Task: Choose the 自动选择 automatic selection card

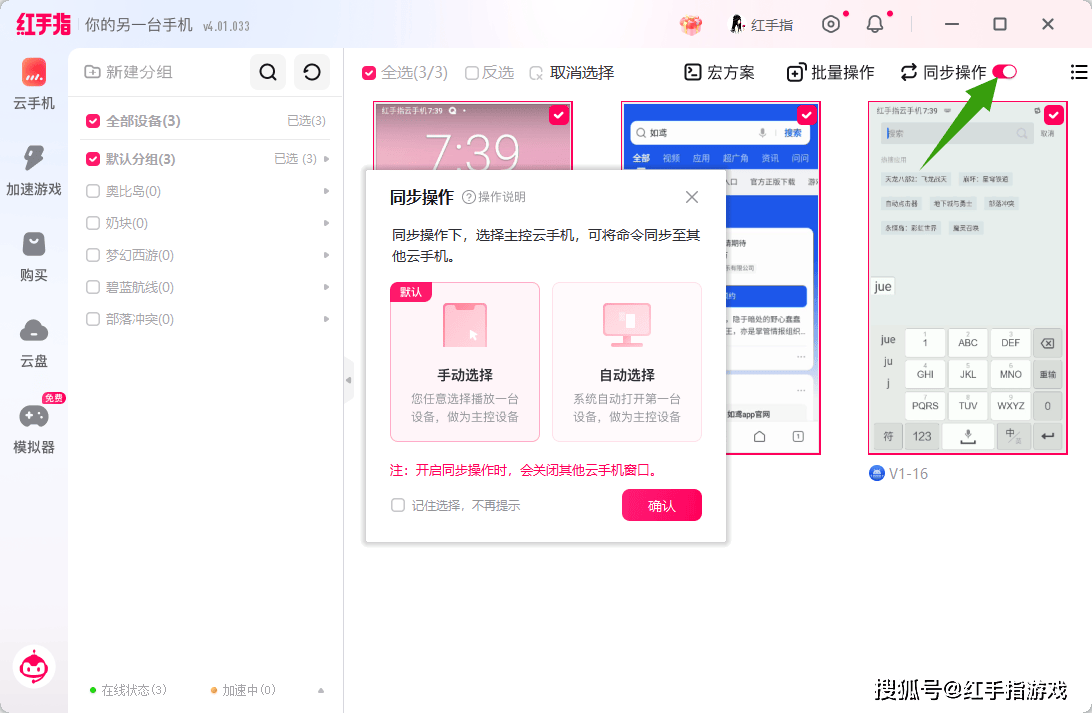Action: (x=627, y=361)
